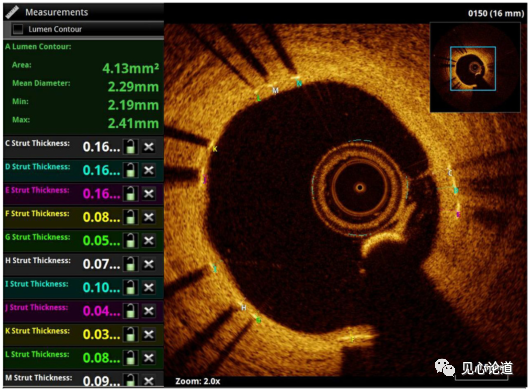
Task: Click the Measurements ruler icon
Action: pyautogui.click(x=13, y=12)
